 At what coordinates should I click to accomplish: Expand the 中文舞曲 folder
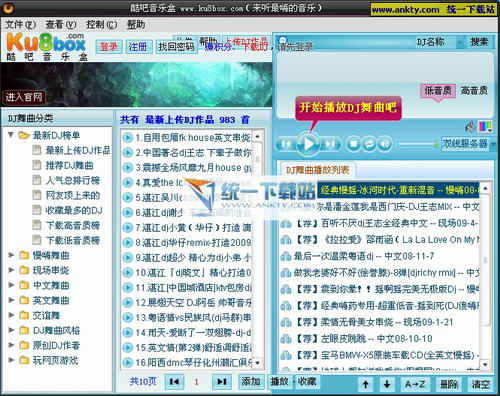11,285
